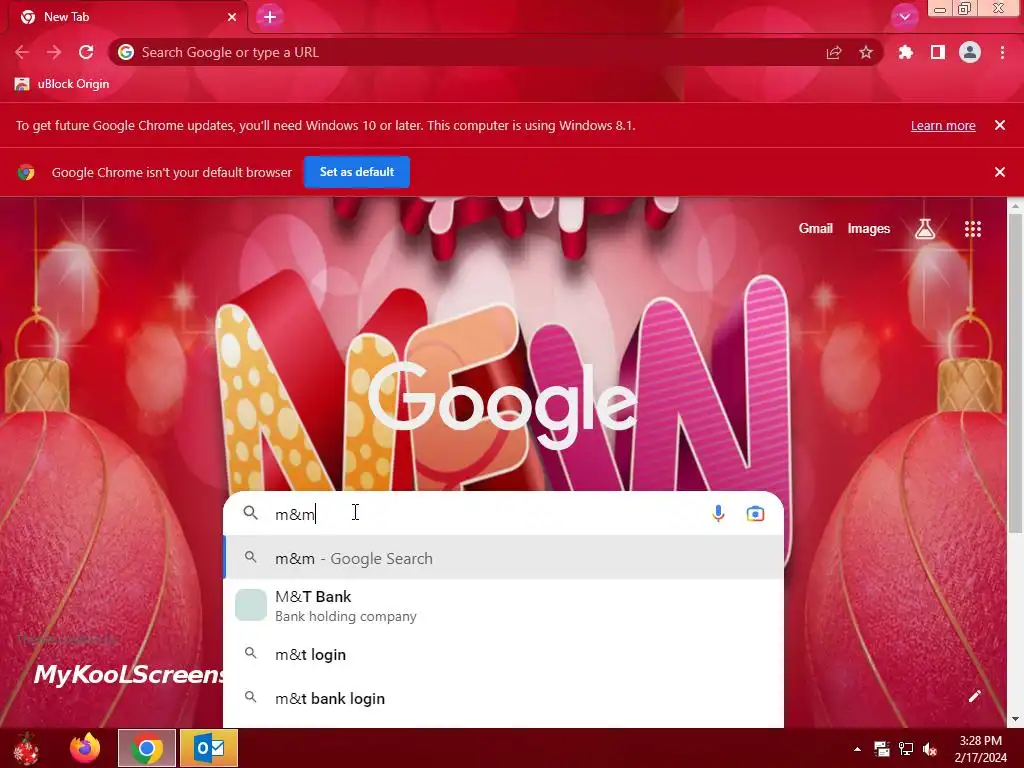The image size is (1024, 768).
Task: Dismiss the default browser notice
Action: [1000, 172]
